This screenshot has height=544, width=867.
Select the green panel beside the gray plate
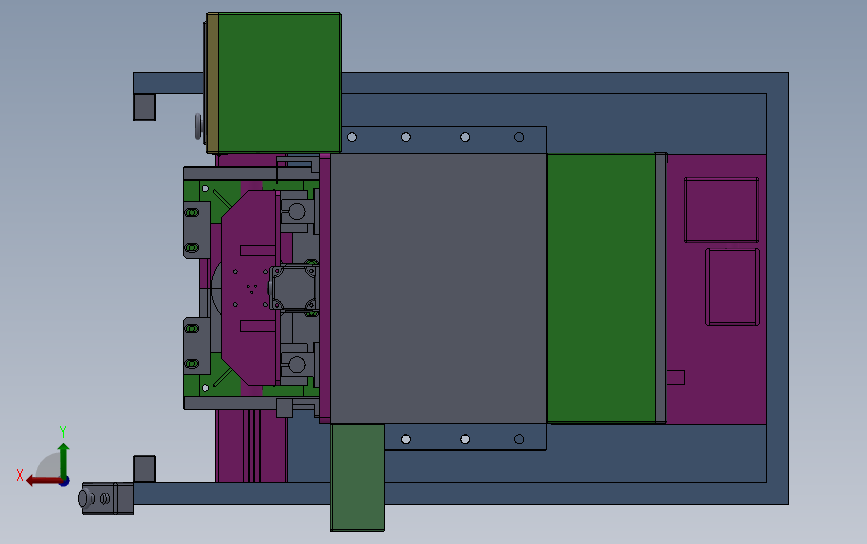[602, 289]
